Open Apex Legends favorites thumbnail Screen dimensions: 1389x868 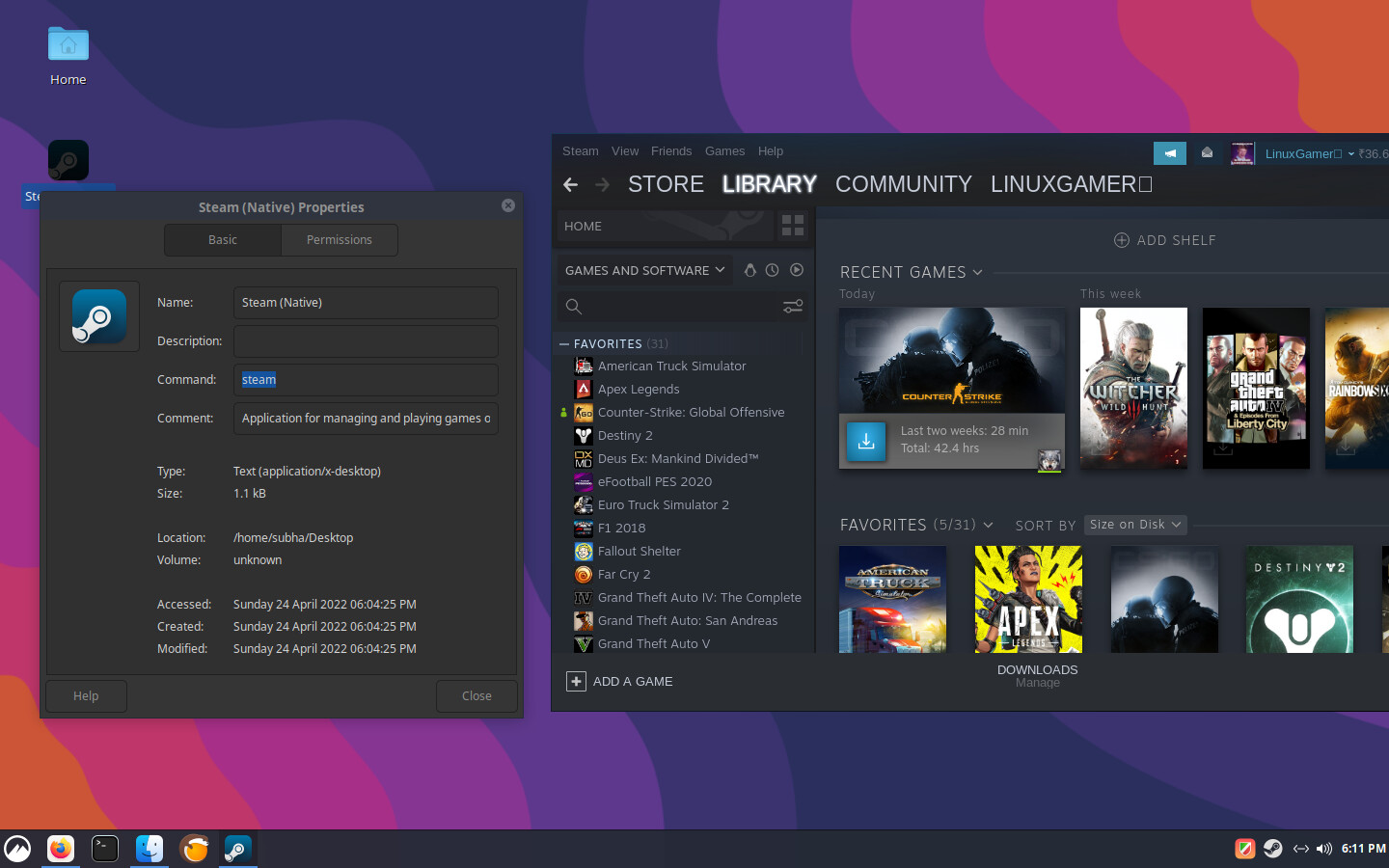click(1028, 600)
